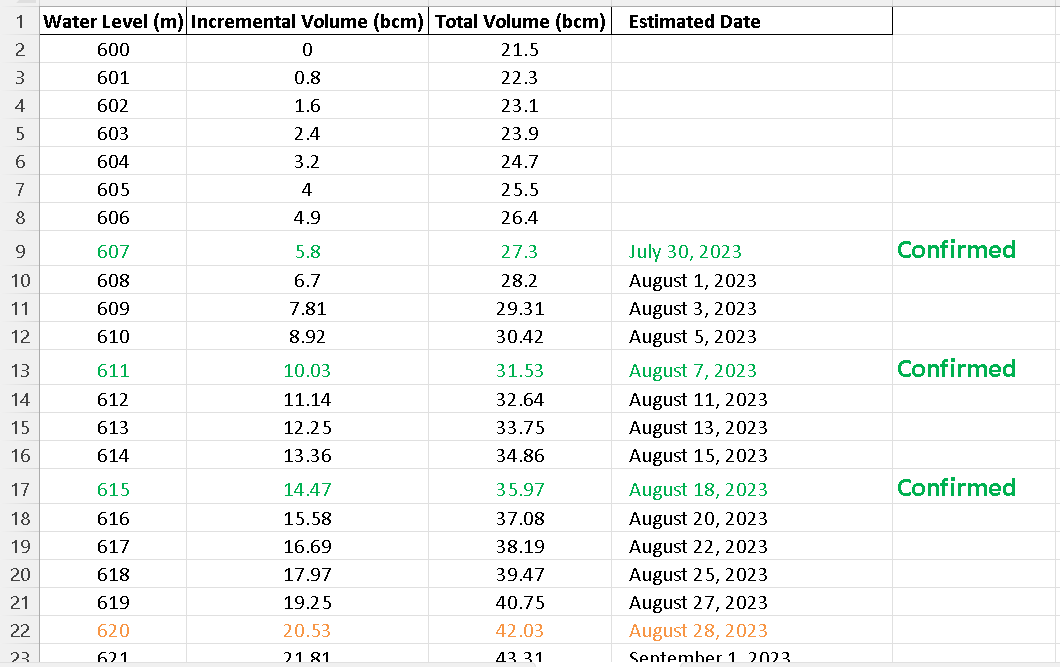The image size is (1060, 667).
Task: Click total volume cell 27.3
Action: tap(520, 251)
